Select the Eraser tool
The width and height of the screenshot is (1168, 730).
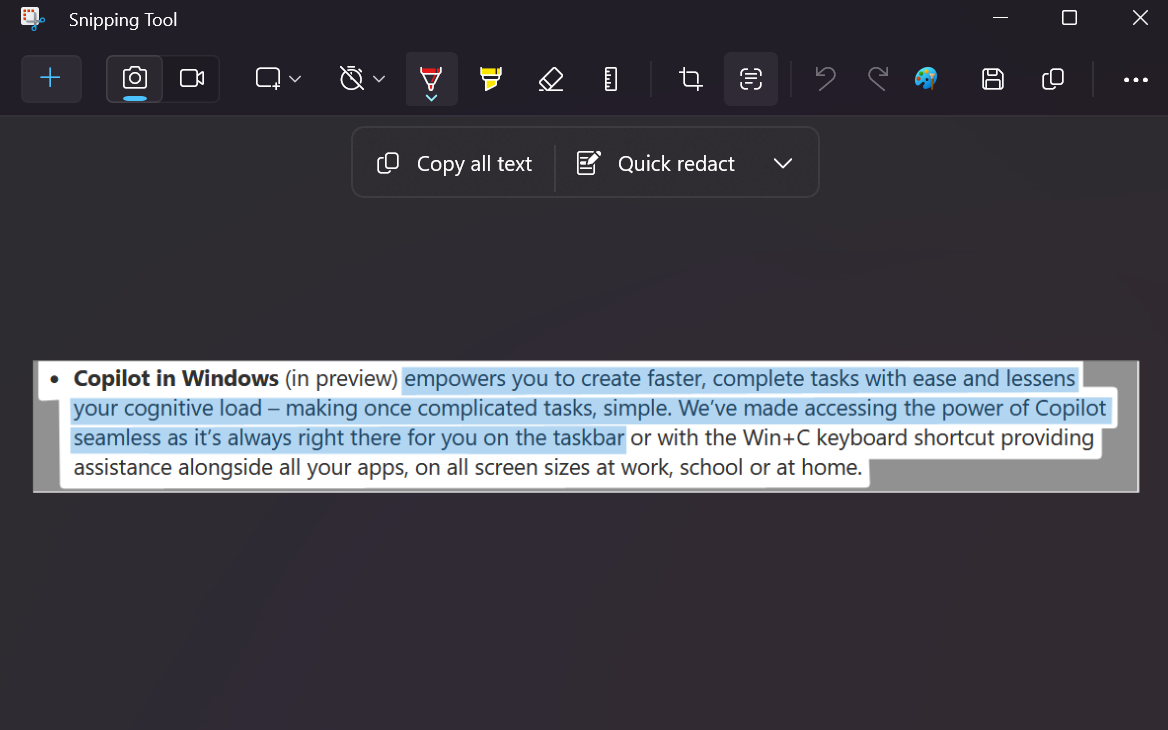[550, 78]
